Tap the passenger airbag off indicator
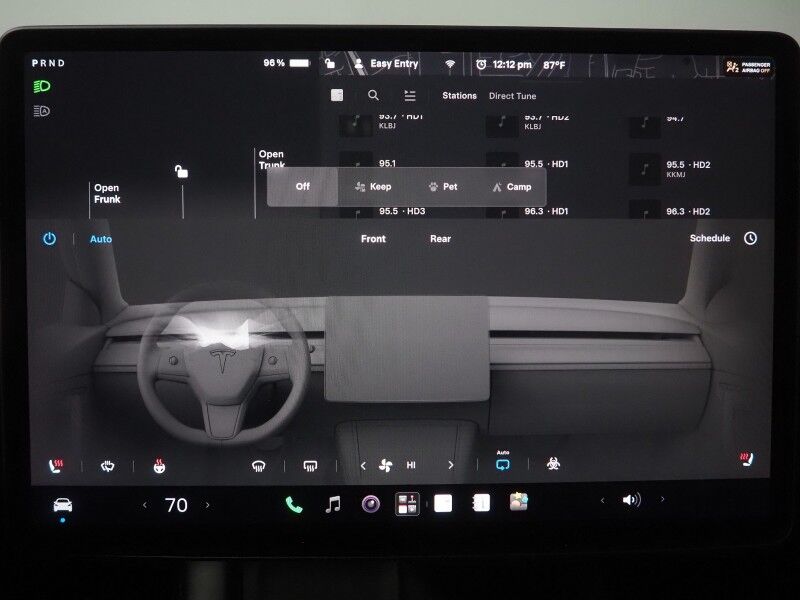Image resolution: width=800 pixels, height=600 pixels. coord(748,67)
